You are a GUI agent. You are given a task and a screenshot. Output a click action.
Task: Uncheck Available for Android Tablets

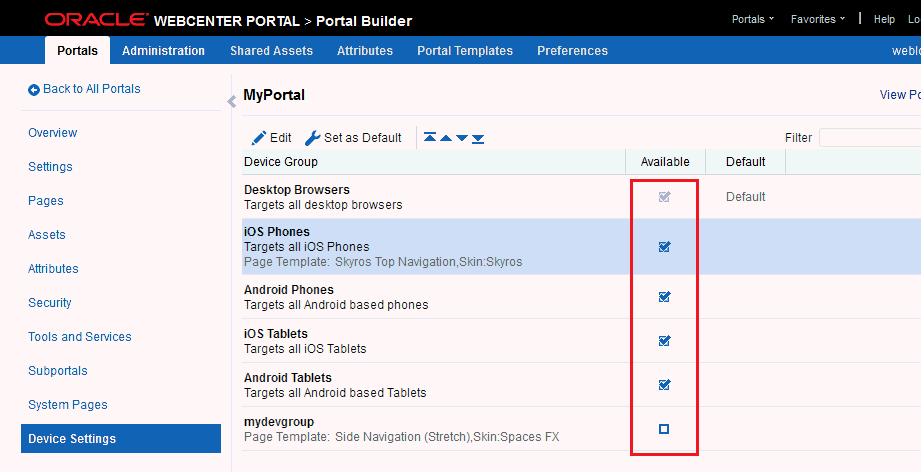pos(664,385)
